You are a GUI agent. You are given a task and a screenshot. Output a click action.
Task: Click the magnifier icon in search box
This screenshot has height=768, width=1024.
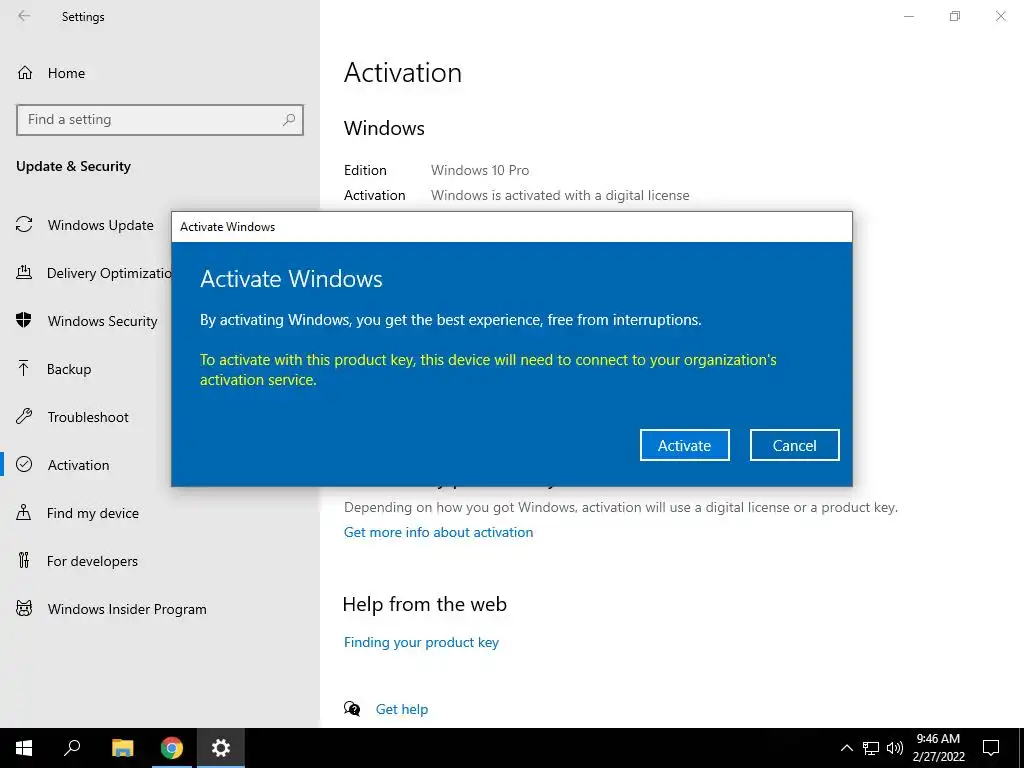(x=289, y=120)
